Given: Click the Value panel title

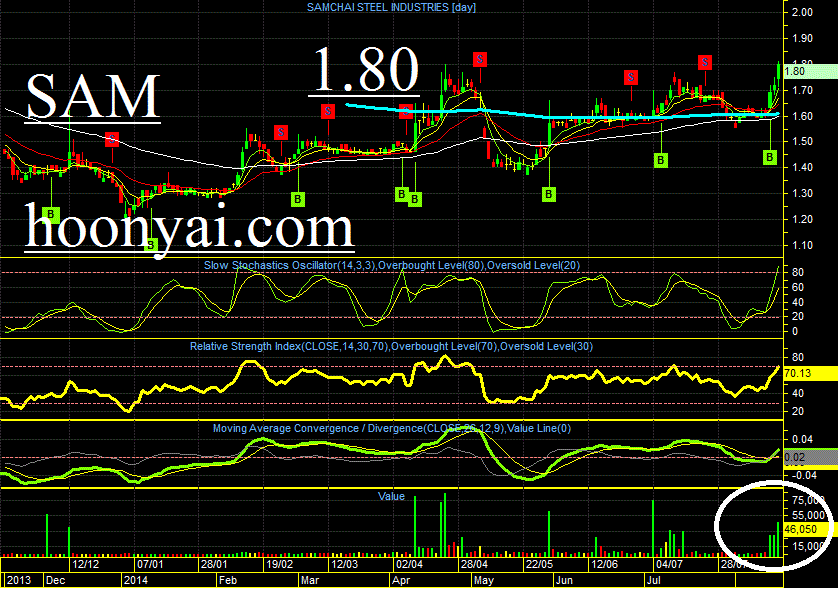Looking at the screenshot, I should [x=391, y=496].
